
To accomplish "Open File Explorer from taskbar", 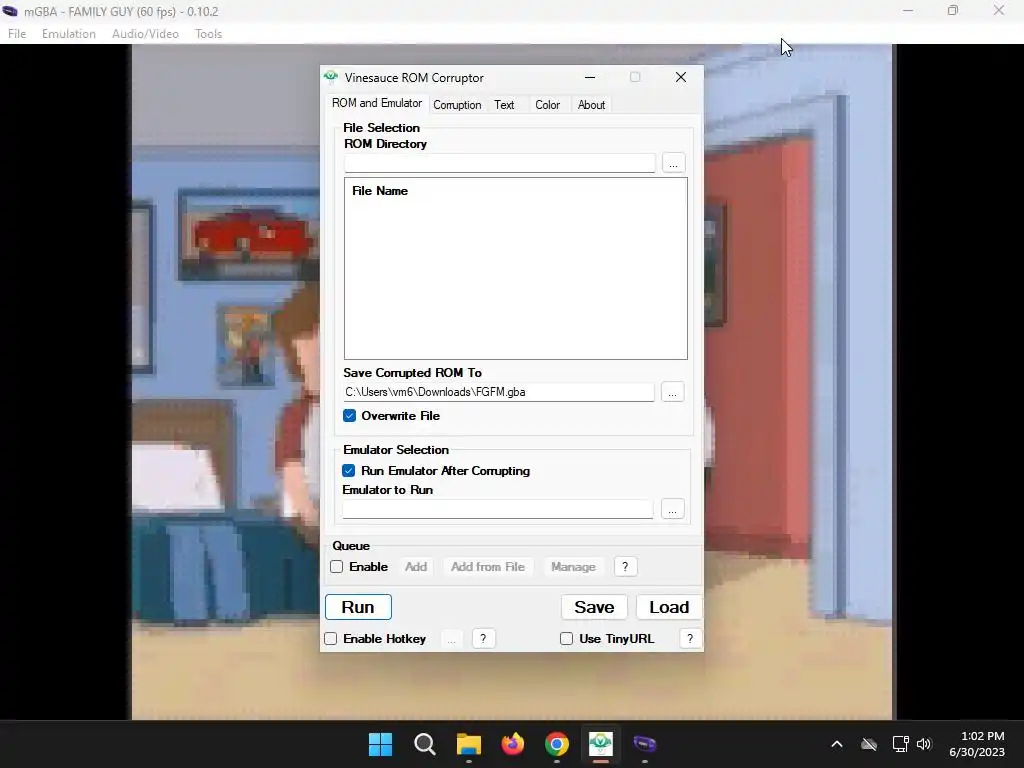I will point(468,744).
